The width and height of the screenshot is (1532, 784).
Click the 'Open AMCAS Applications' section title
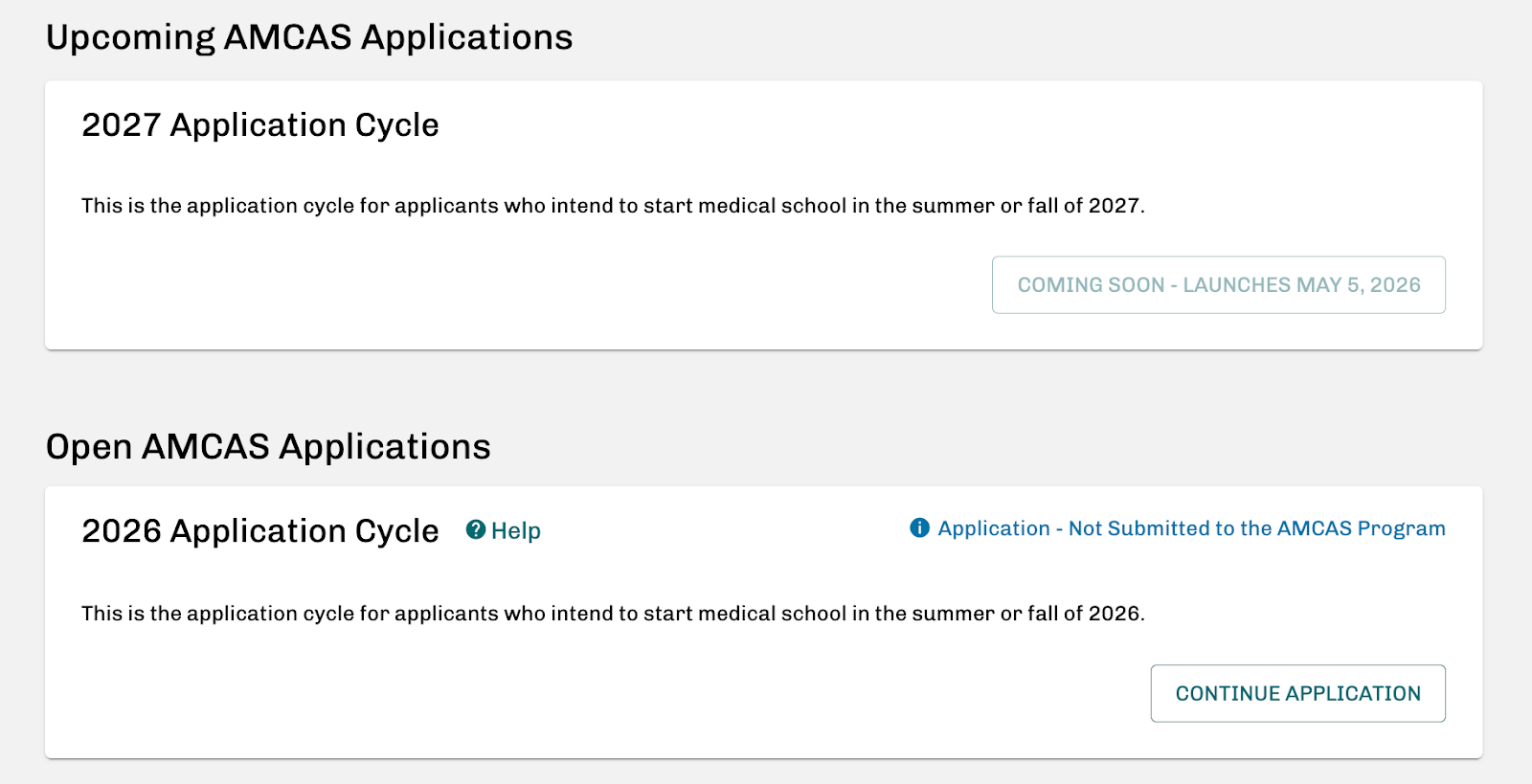269,446
